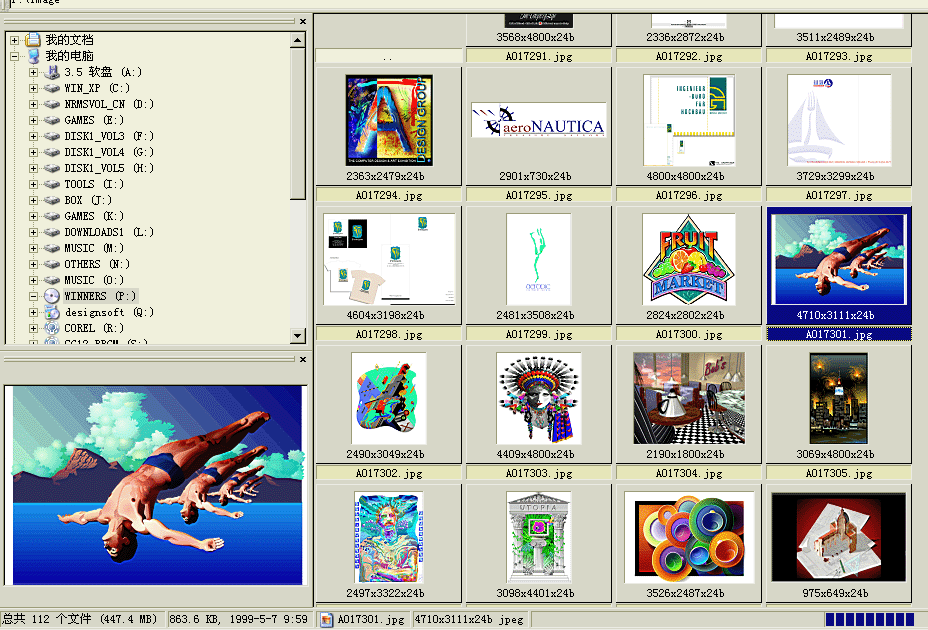Expand the WIN_XP (C:) drive node
Image resolution: width=928 pixels, height=630 pixels.
click(33, 88)
